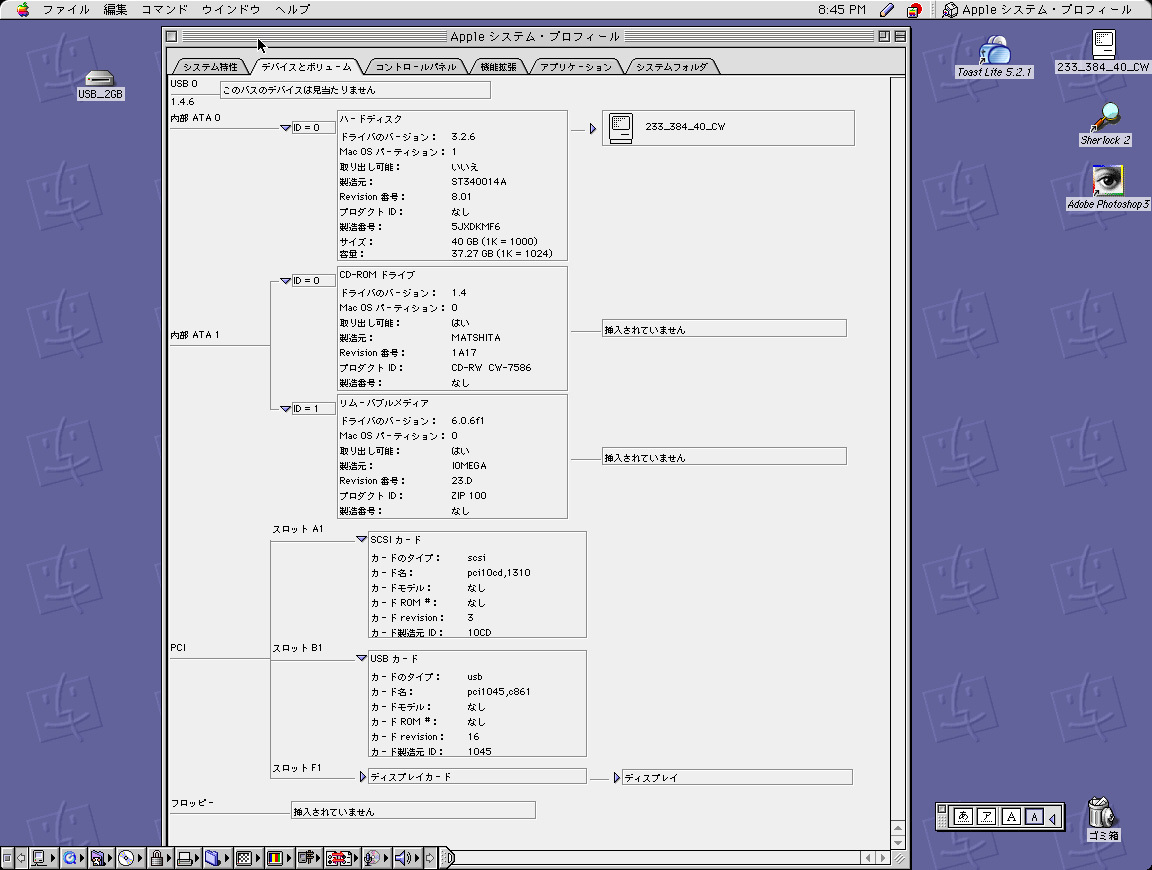The height and width of the screenshot is (870, 1152).
Task: Open the QuickTime control strip module
Action: click(x=71, y=858)
